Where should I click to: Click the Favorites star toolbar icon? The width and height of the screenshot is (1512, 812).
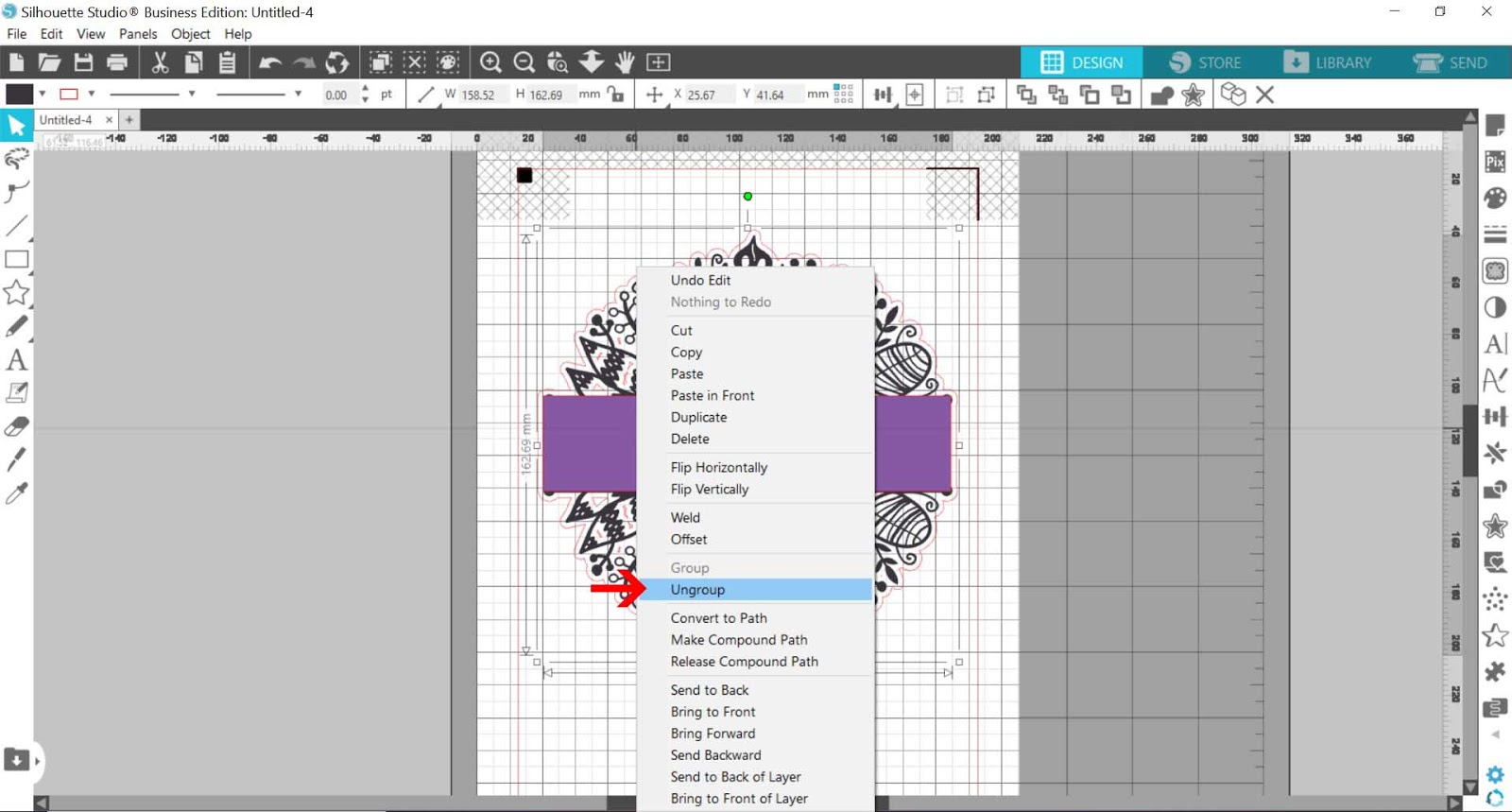click(x=1194, y=95)
